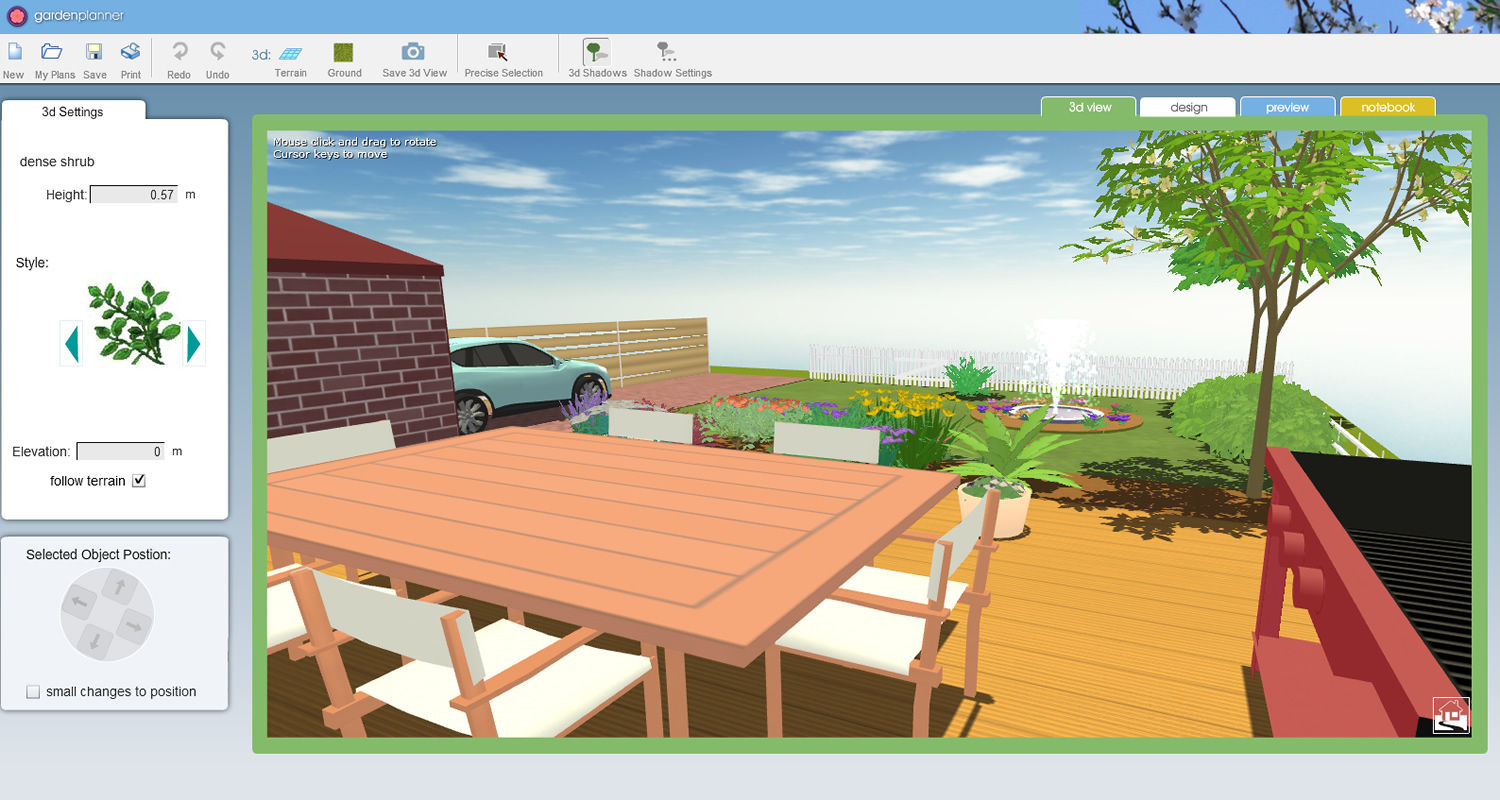Move selected object left arrow
This screenshot has height=800, width=1500.
coord(80,603)
